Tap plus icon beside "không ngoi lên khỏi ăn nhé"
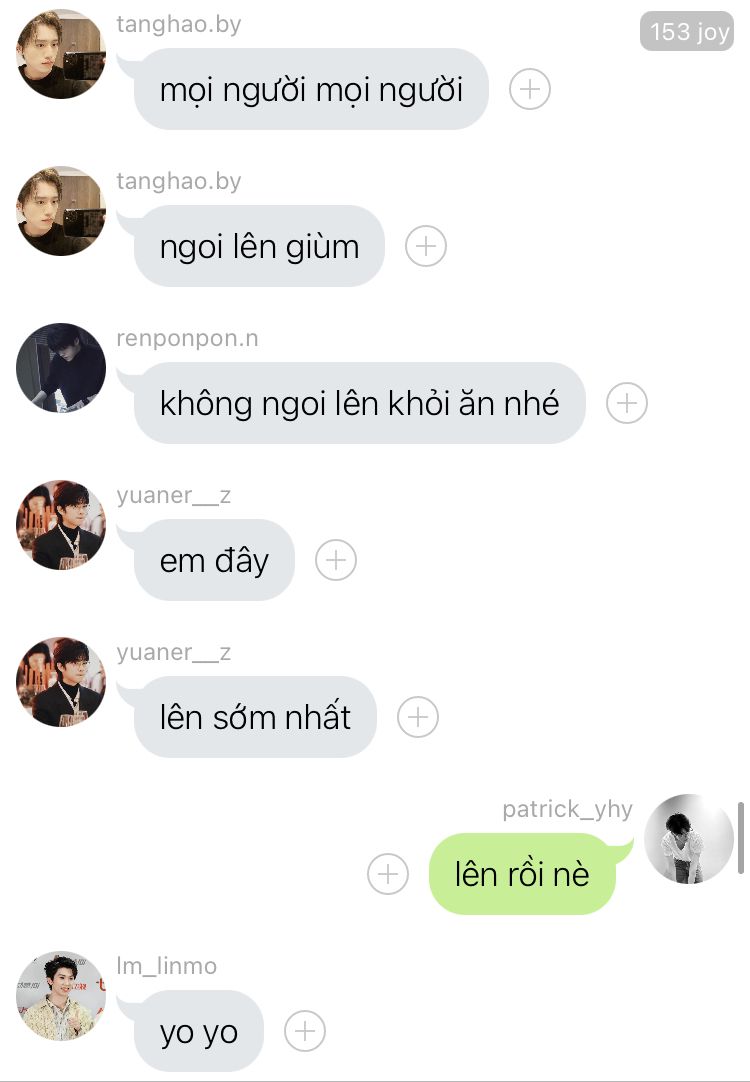Screen dimensions: 750x1082 point(626,403)
